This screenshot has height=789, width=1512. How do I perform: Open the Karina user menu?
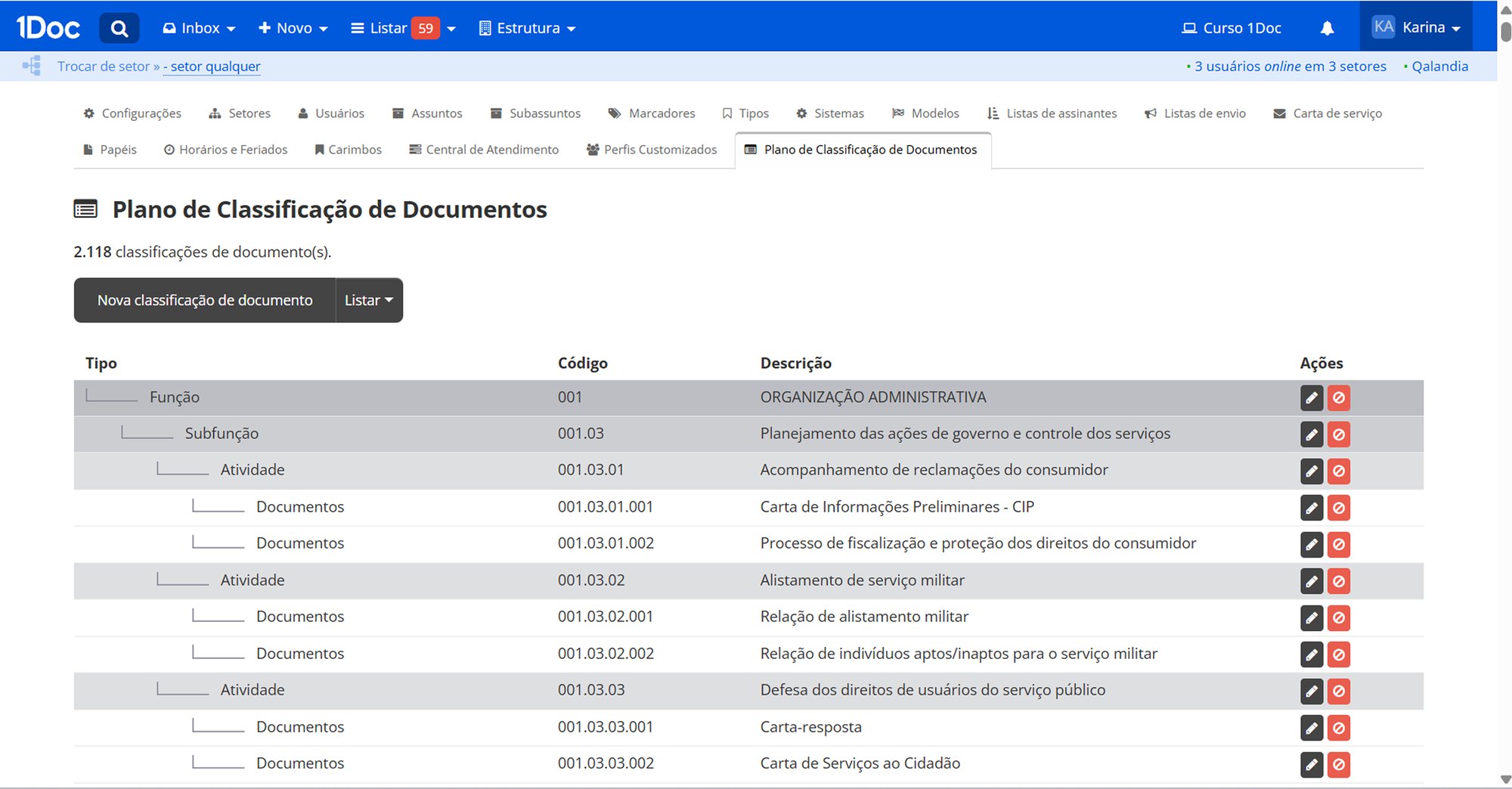coord(1416,27)
